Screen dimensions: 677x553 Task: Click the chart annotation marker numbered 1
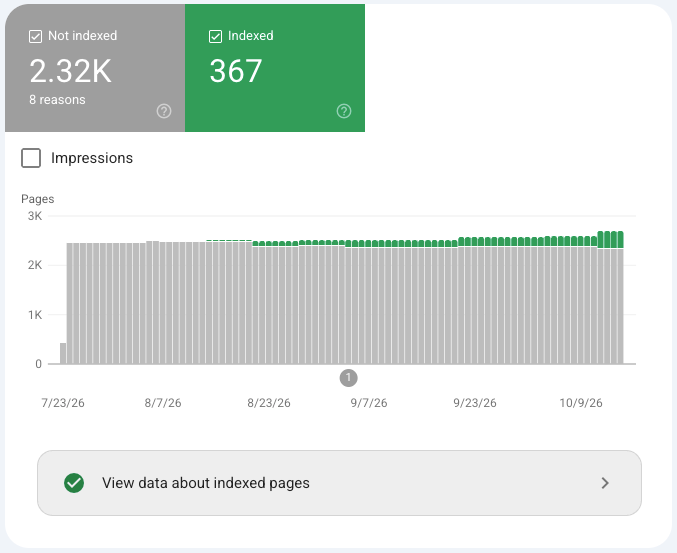348,378
